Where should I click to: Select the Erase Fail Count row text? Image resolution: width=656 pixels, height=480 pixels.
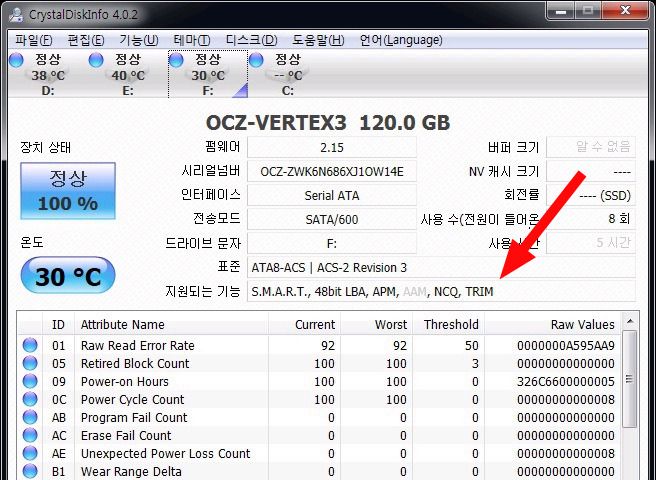[x=126, y=436]
